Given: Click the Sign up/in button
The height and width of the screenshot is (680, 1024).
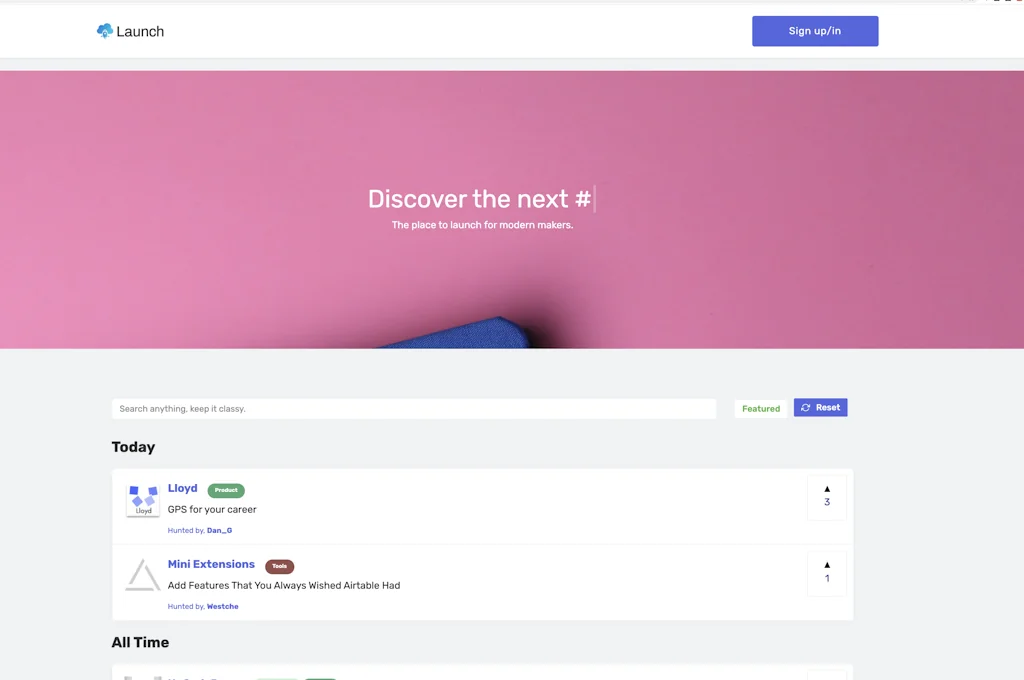Looking at the screenshot, I should [815, 31].
